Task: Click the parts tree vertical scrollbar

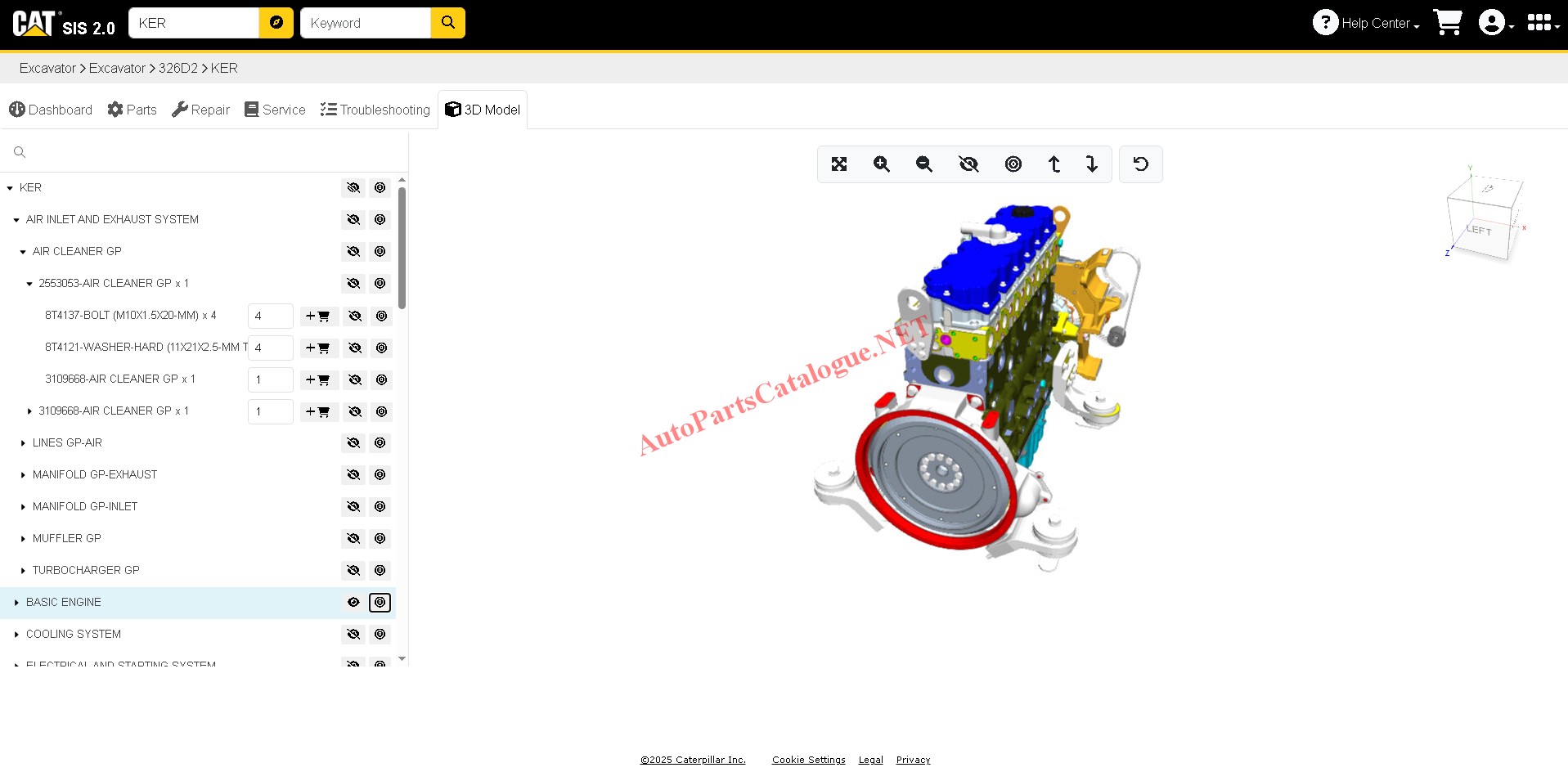Action: pos(402,247)
